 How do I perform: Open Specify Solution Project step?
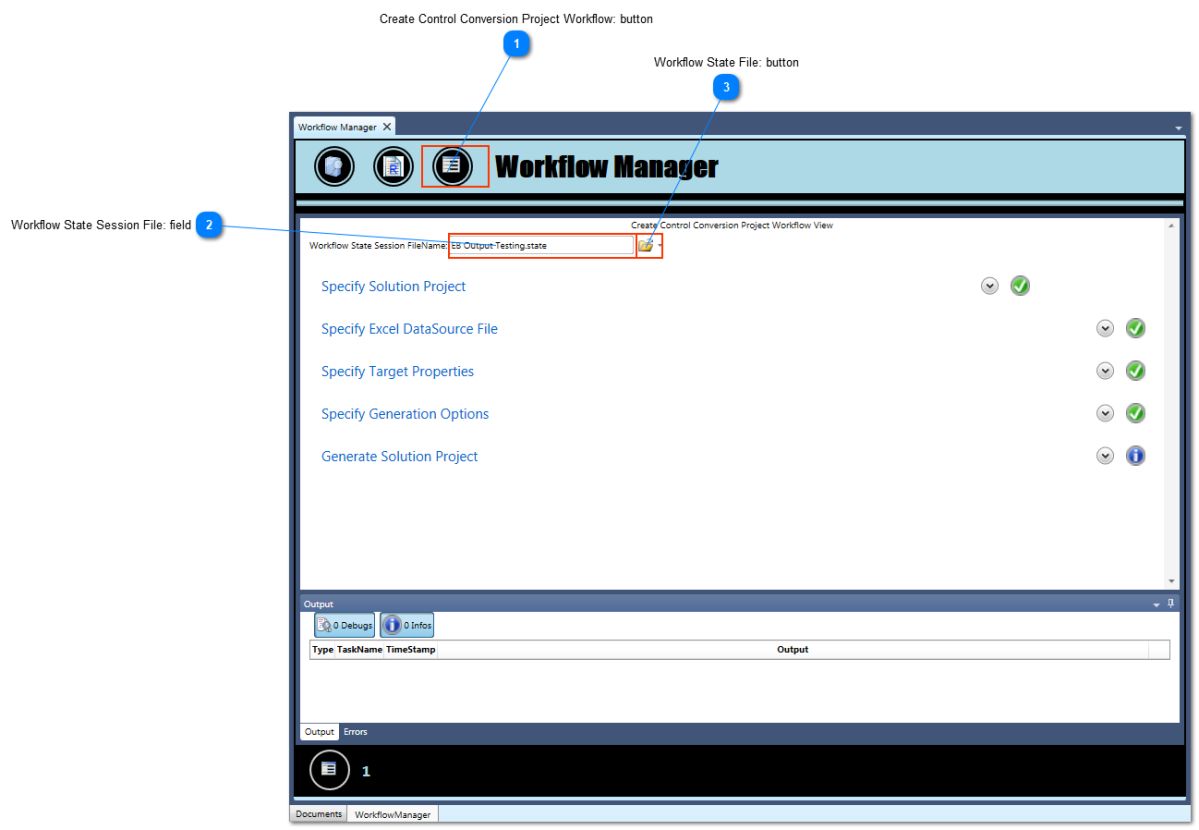coord(393,286)
